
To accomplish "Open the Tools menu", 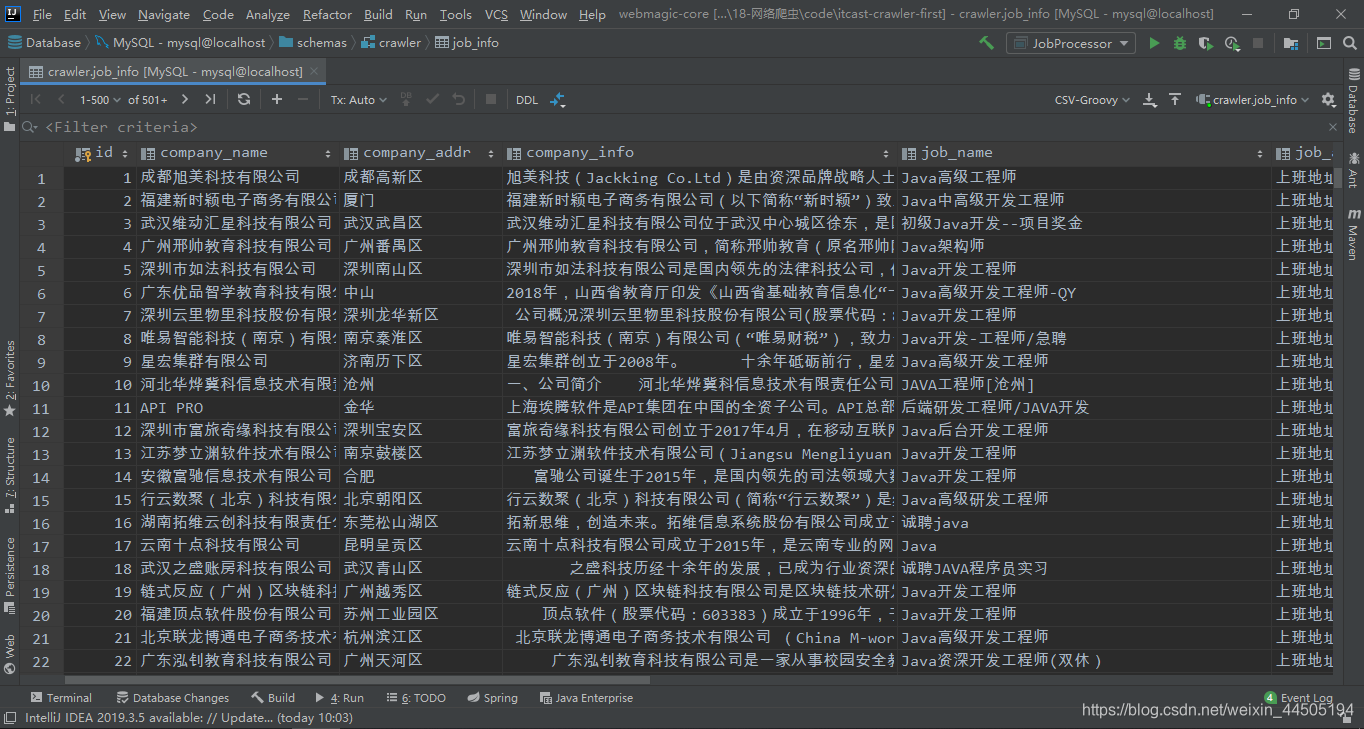I will (x=455, y=14).
